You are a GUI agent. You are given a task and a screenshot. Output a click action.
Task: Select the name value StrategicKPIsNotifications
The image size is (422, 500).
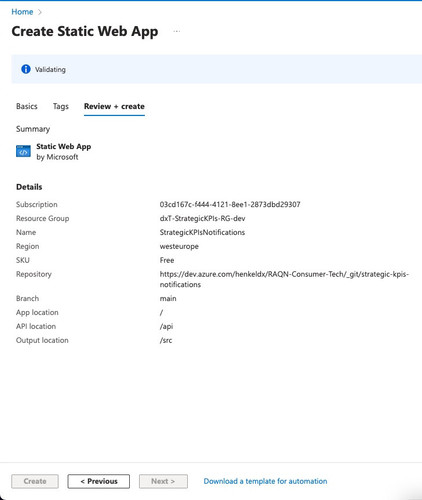[202, 232]
